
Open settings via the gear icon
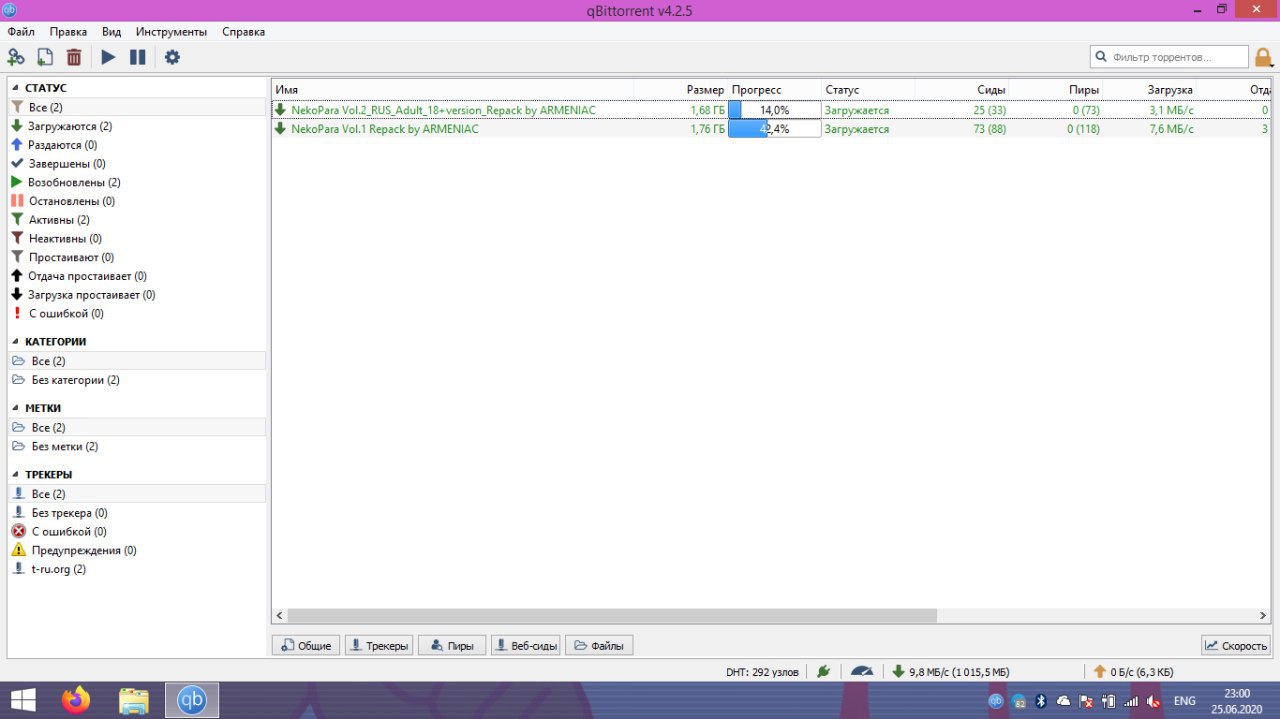point(172,57)
